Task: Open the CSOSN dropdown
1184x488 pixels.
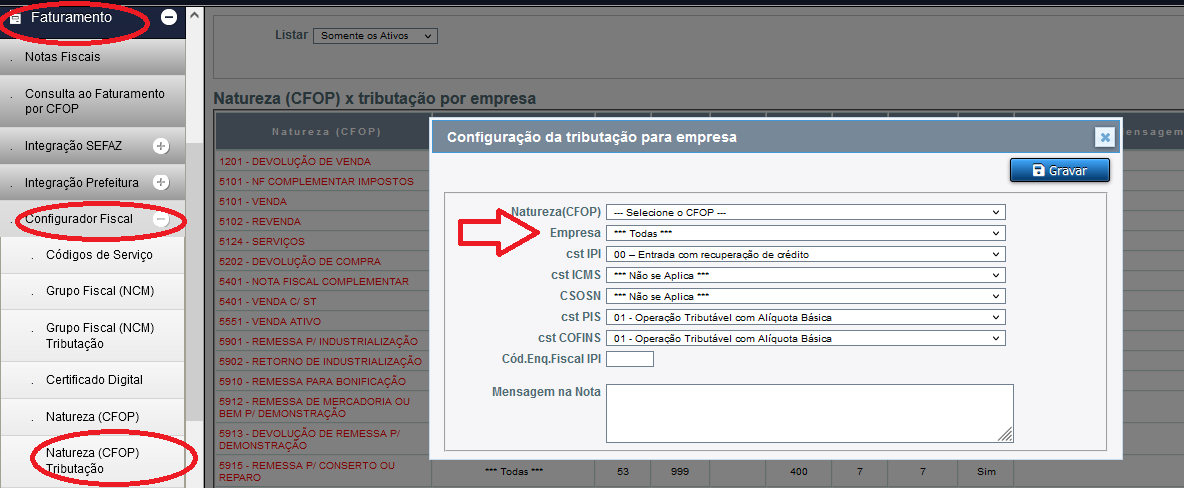Action: 805,296
